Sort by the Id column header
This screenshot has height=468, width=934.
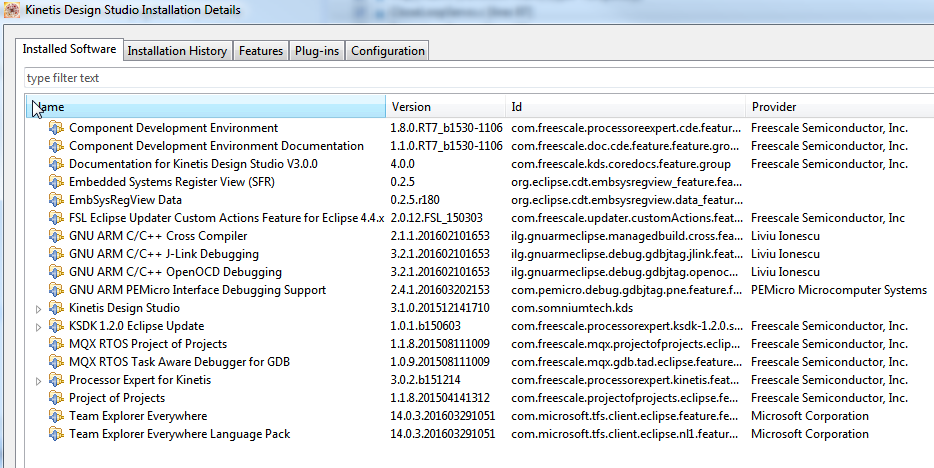coord(625,107)
